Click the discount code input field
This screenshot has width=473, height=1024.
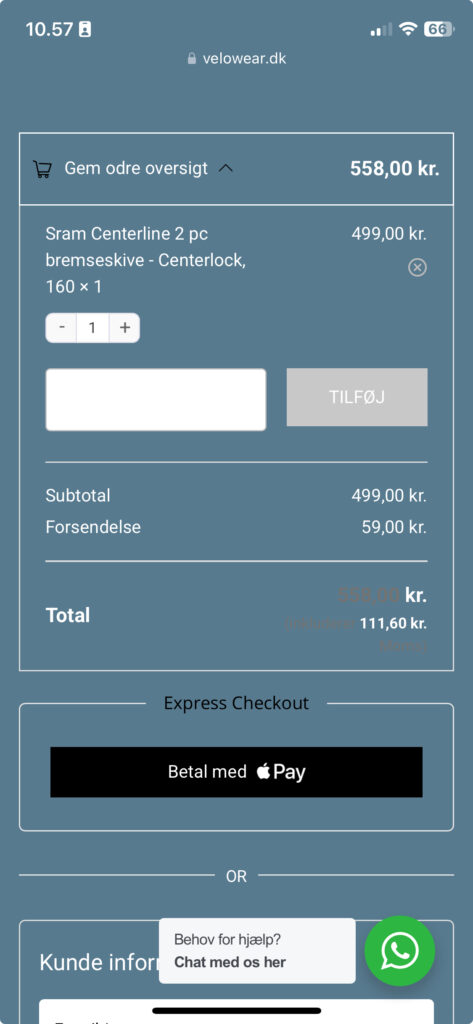coord(155,400)
